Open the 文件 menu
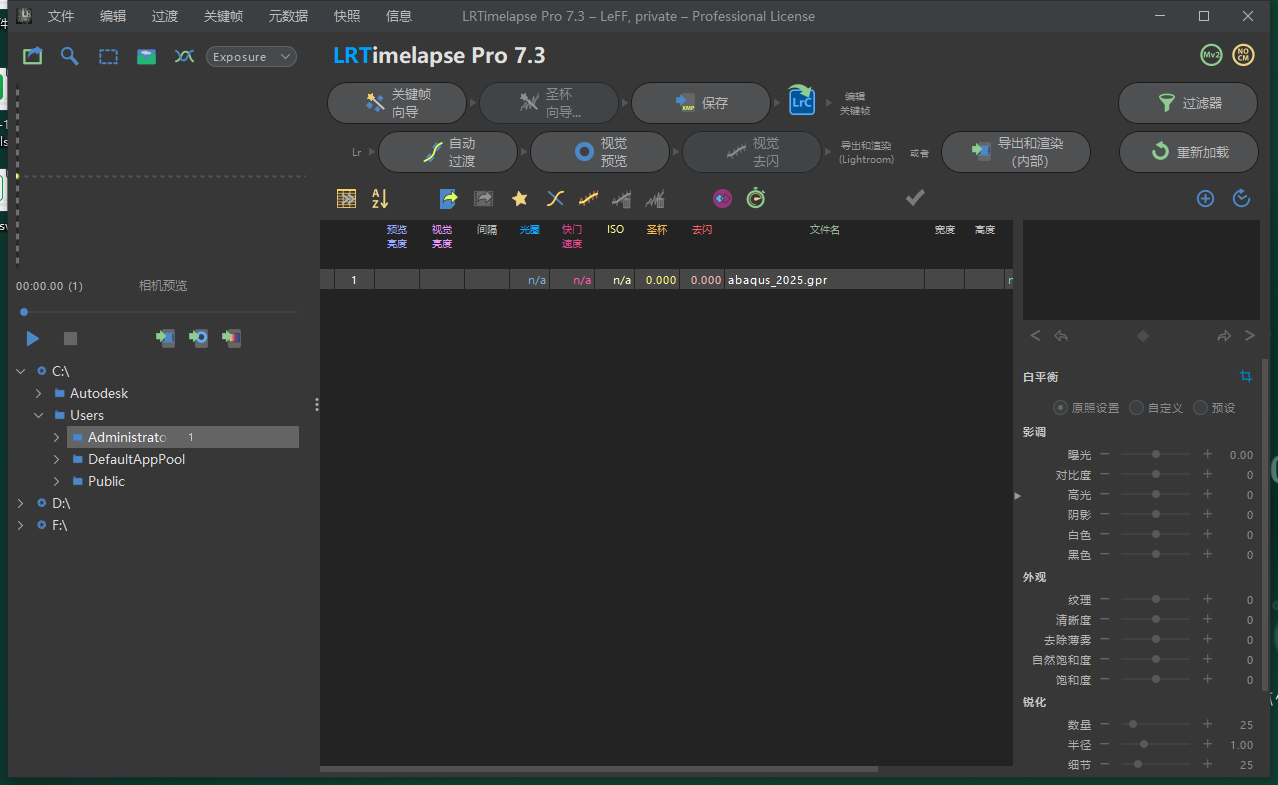This screenshot has height=785, width=1278. pyautogui.click(x=61, y=16)
